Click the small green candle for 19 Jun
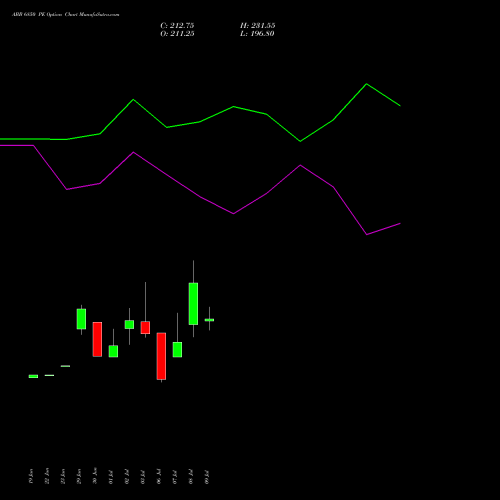Viewport: 500px width, 500px height. (x=33, y=376)
